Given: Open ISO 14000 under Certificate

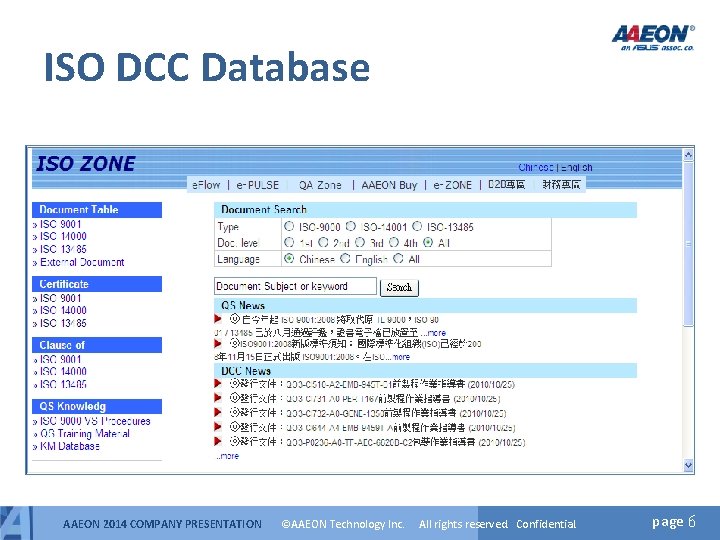Looking at the screenshot, I should pyautogui.click(x=63, y=310).
